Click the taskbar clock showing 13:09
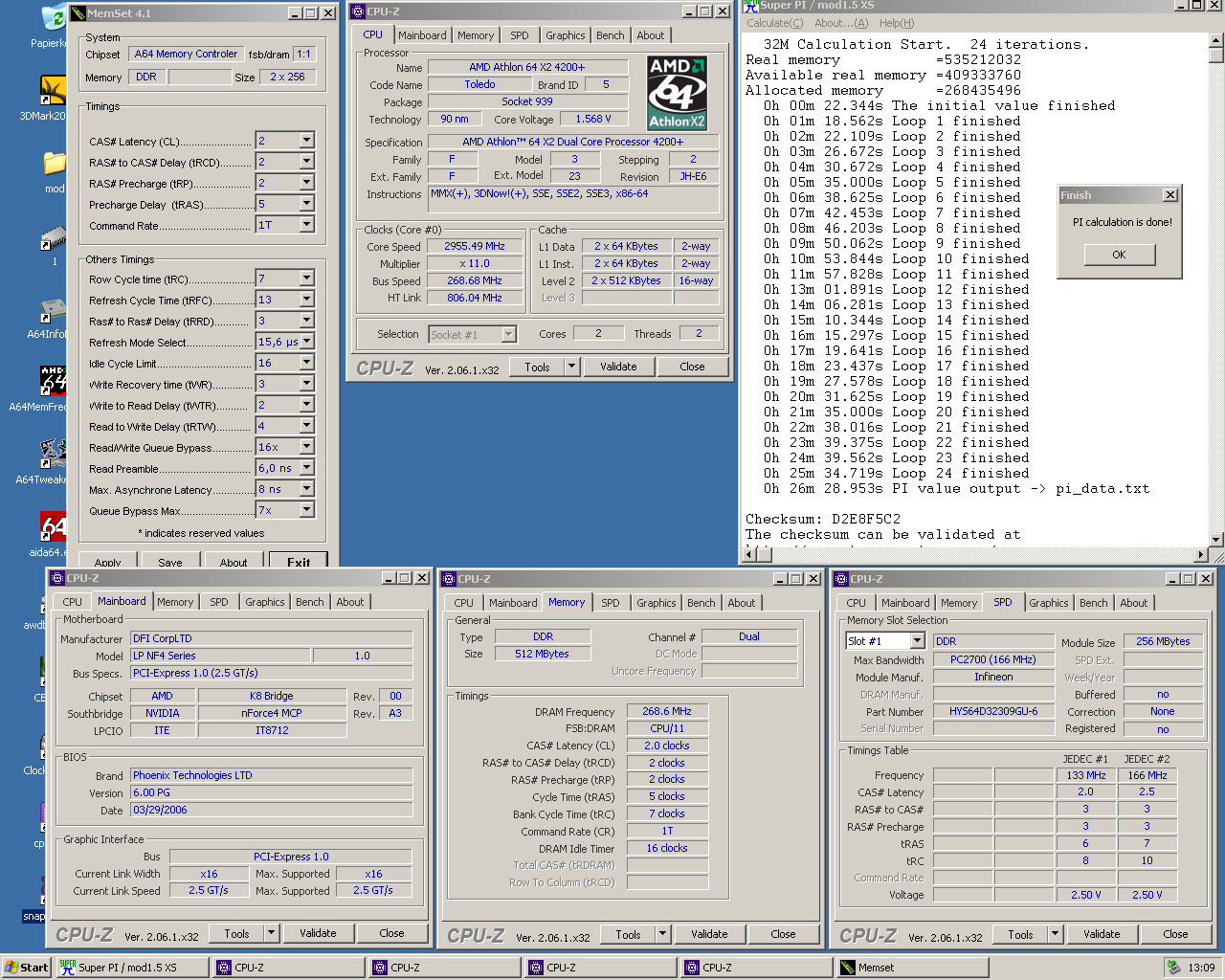The height and width of the screenshot is (980, 1225). [x=1201, y=968]
